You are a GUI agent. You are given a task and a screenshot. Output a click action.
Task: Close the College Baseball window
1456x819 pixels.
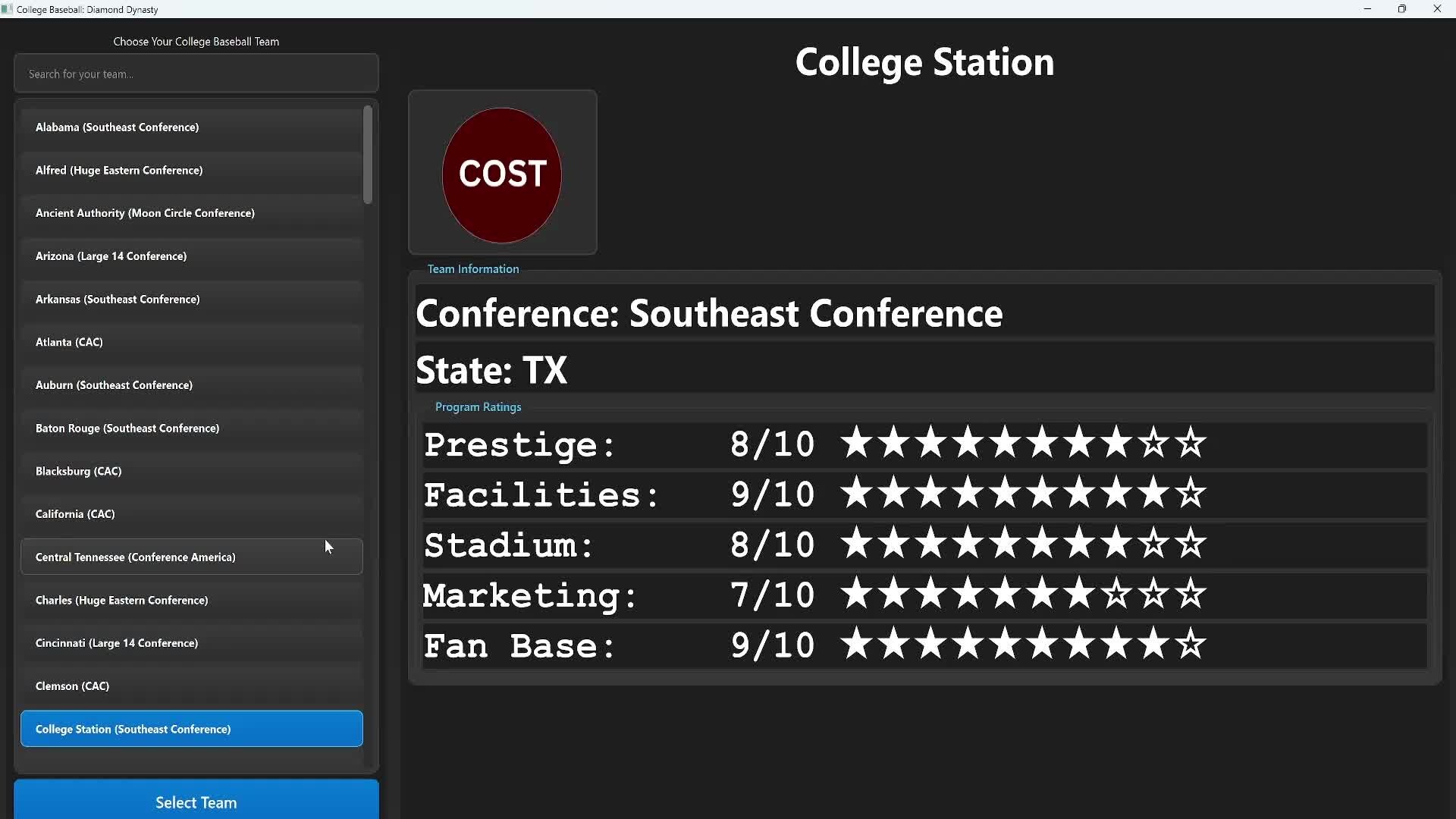point(1437,9)
